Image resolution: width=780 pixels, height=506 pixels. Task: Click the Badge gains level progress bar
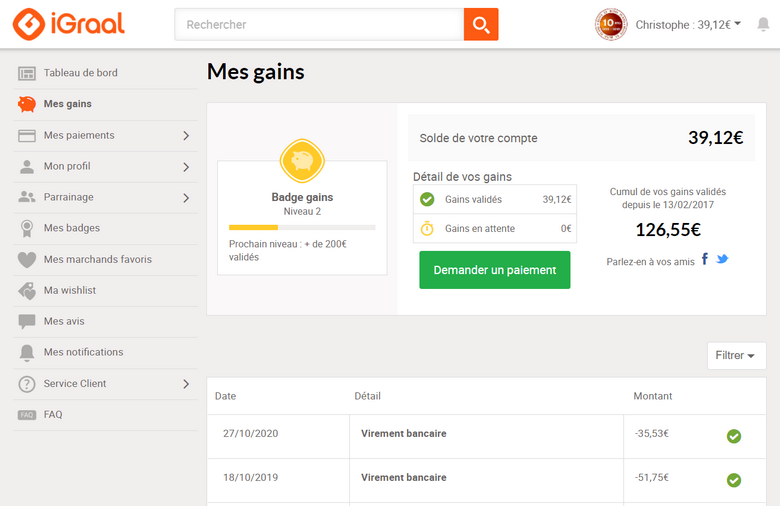point(302,227)
